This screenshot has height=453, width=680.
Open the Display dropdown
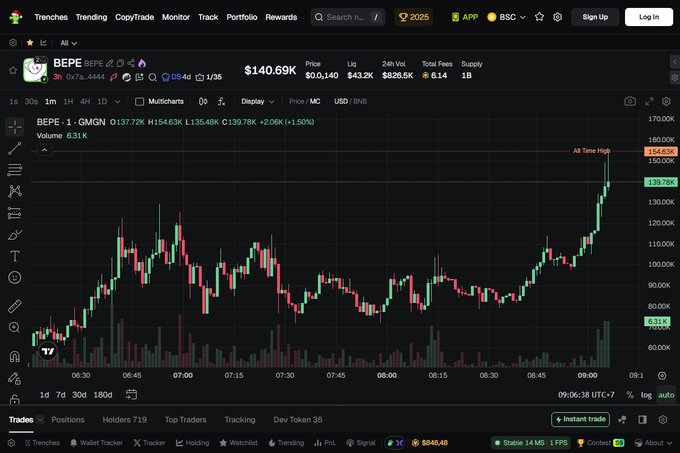257,101
